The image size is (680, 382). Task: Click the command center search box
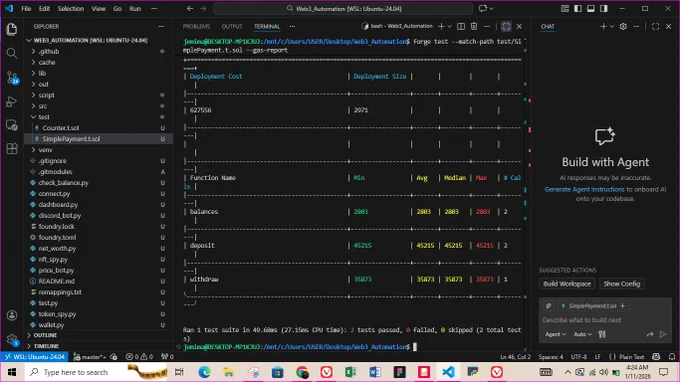[x=343, y=9]
